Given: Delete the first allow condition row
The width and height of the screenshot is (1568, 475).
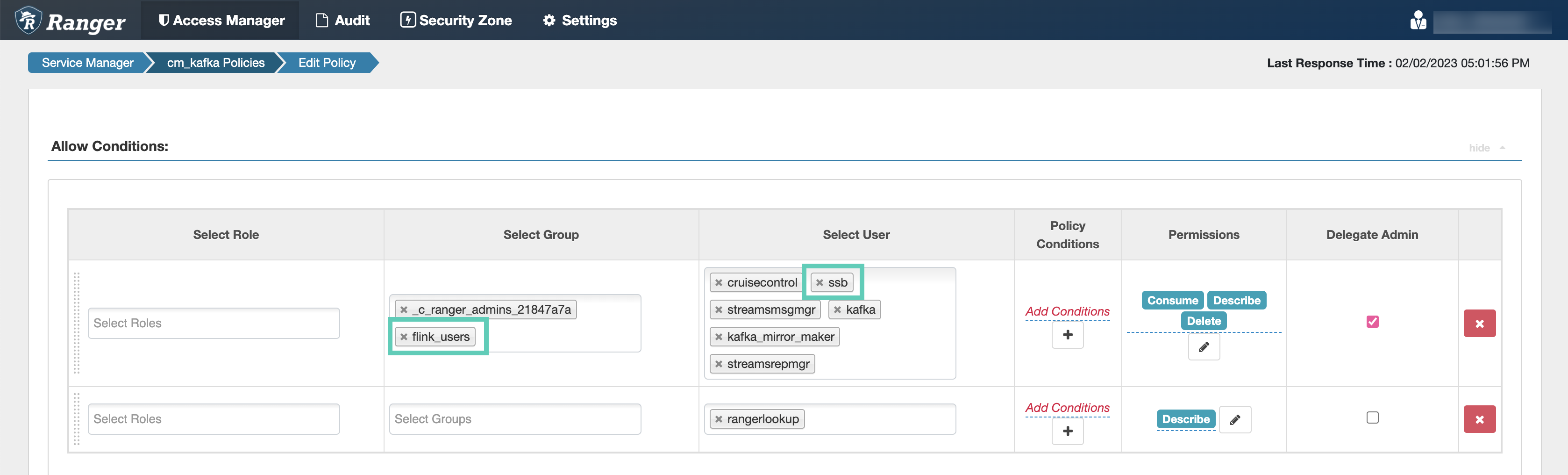Looking at the screenshot, I should coord(1479,324).
